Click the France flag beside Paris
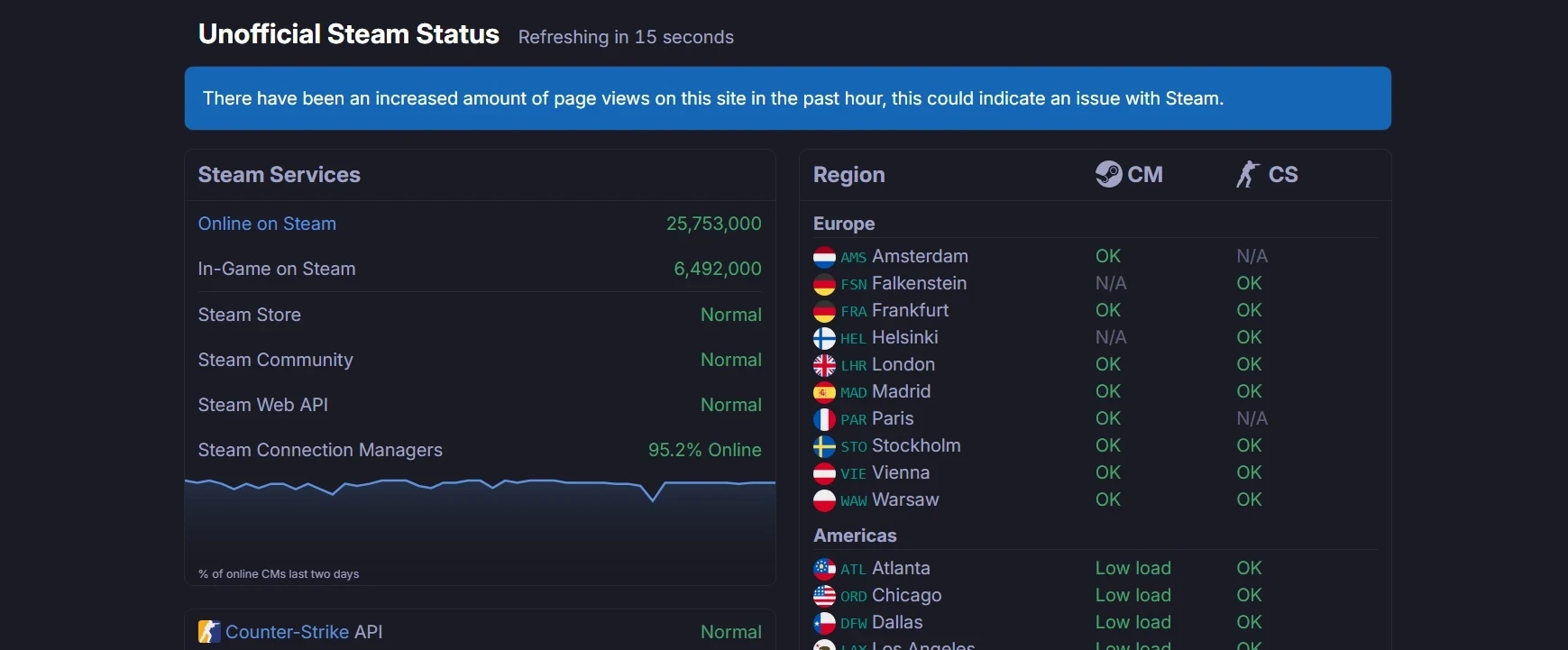The width and height of the screenshot is (1568, 650). [x=824, y=419]
